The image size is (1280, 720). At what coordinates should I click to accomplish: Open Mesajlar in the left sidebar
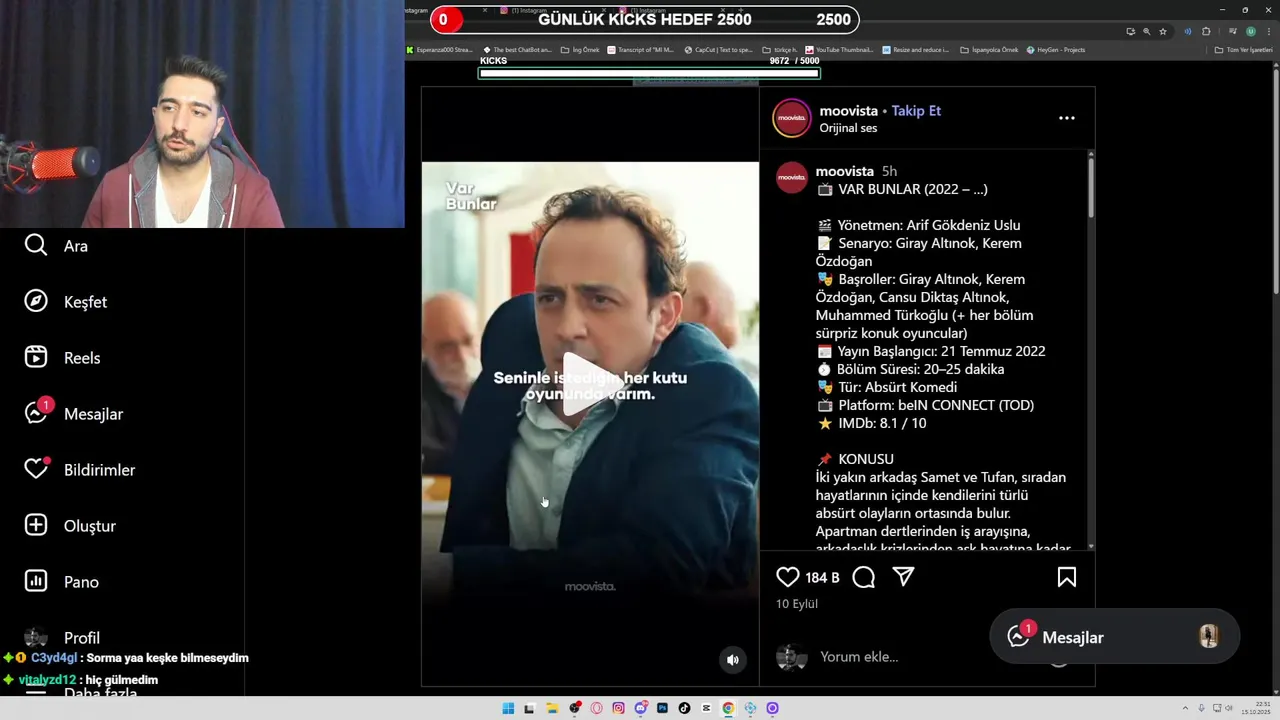pyautogui.click(x=74, y=413)
